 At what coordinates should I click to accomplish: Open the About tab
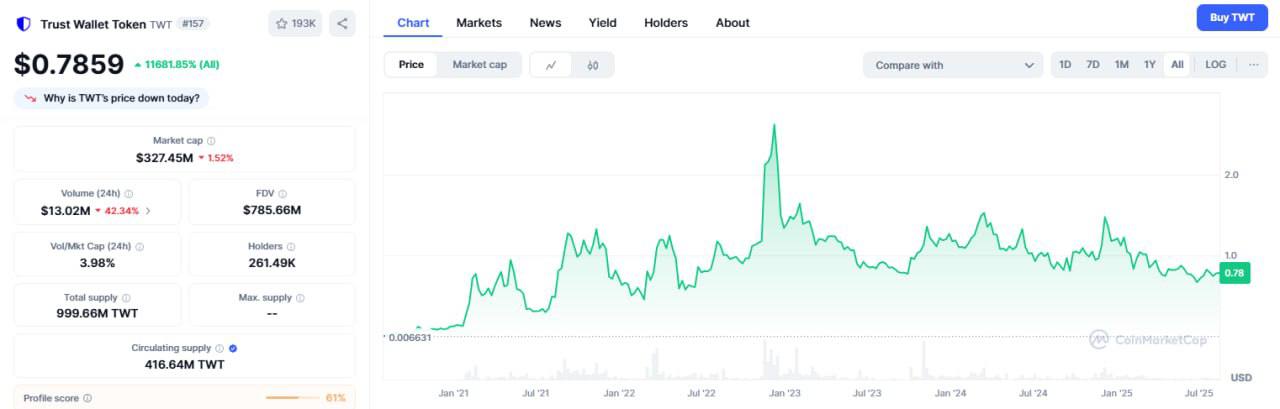click(x=732, y=22)
